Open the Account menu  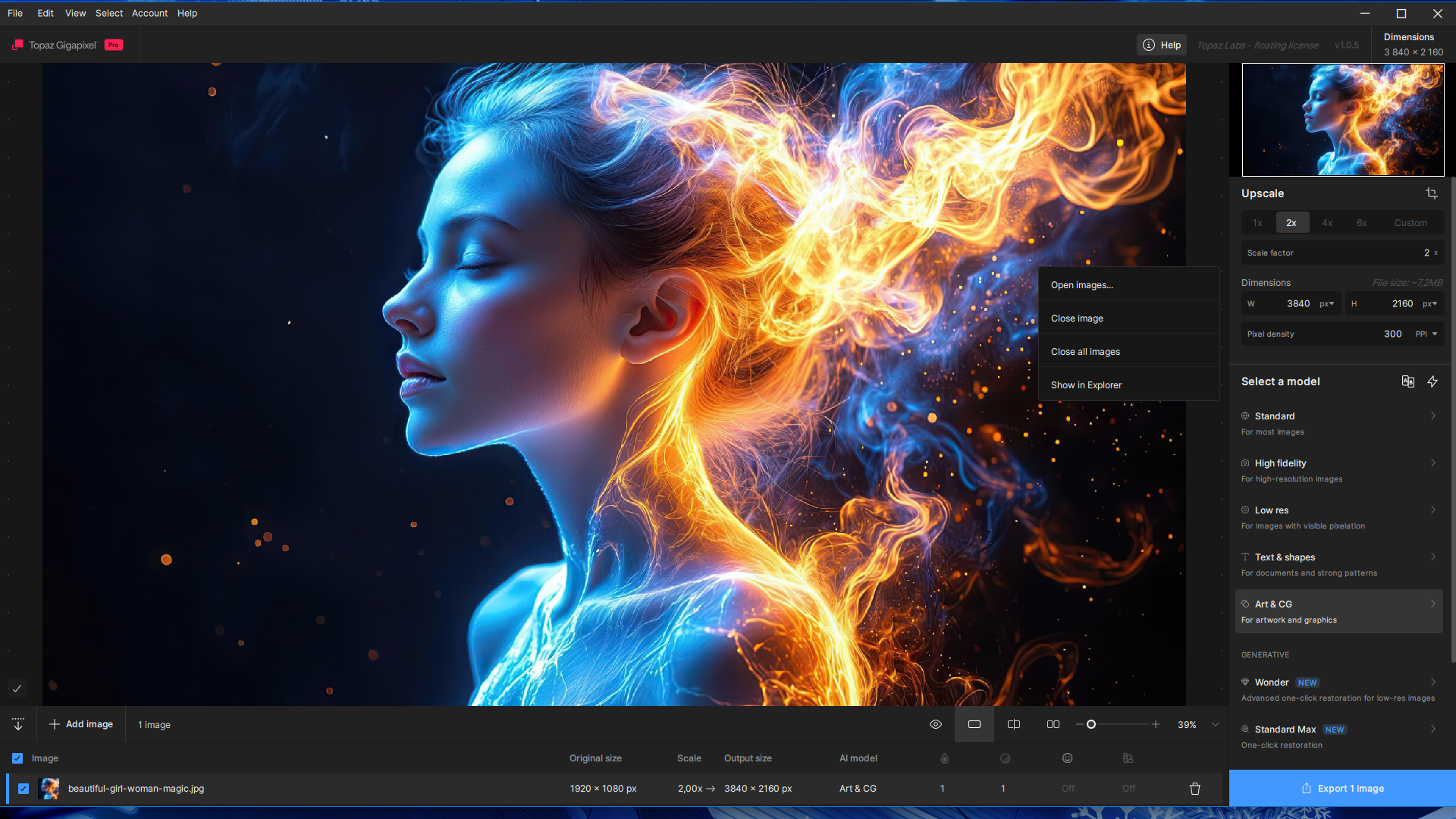[x=149, y=13]
